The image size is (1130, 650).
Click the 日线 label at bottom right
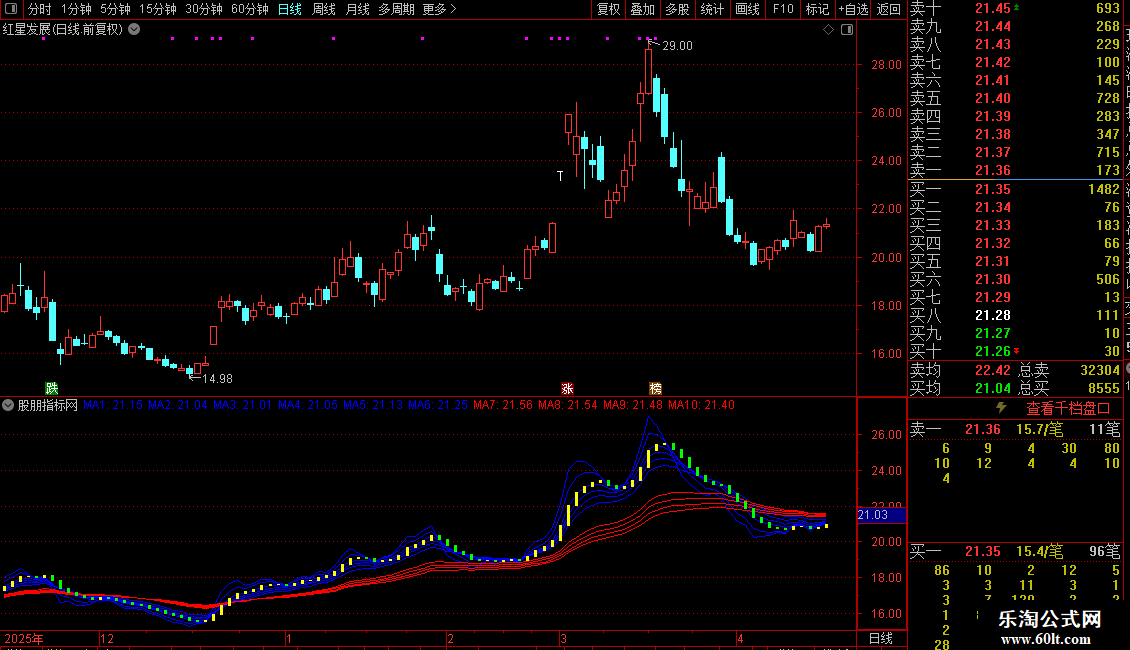[881, 638]
